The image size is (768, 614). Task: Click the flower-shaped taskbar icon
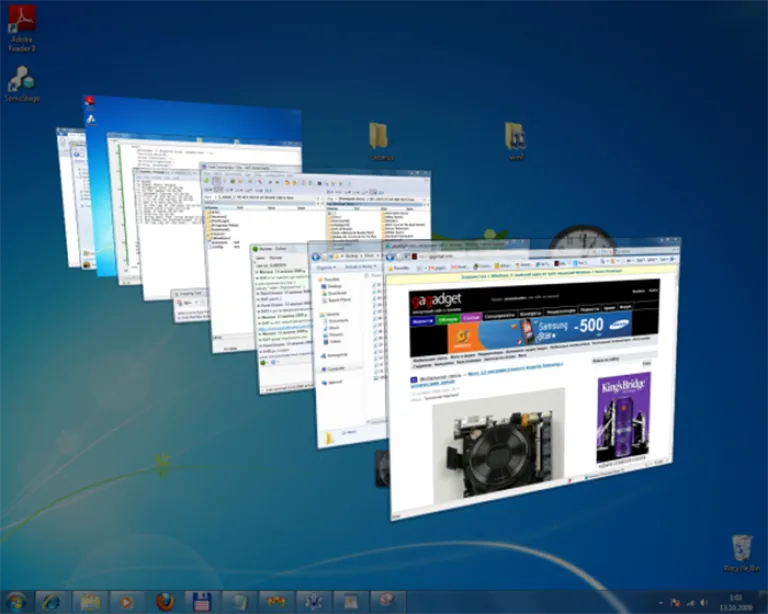(313, 602)
